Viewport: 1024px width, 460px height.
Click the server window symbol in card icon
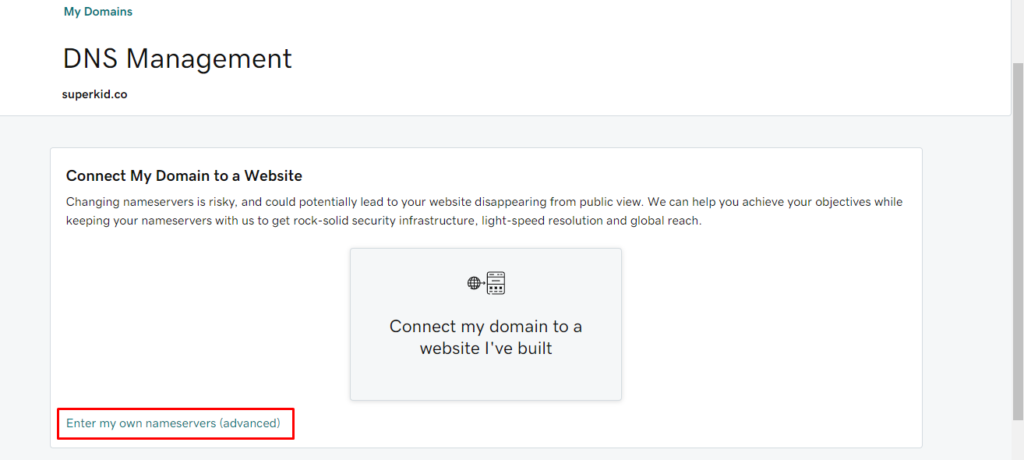click(x=496, y=283)
